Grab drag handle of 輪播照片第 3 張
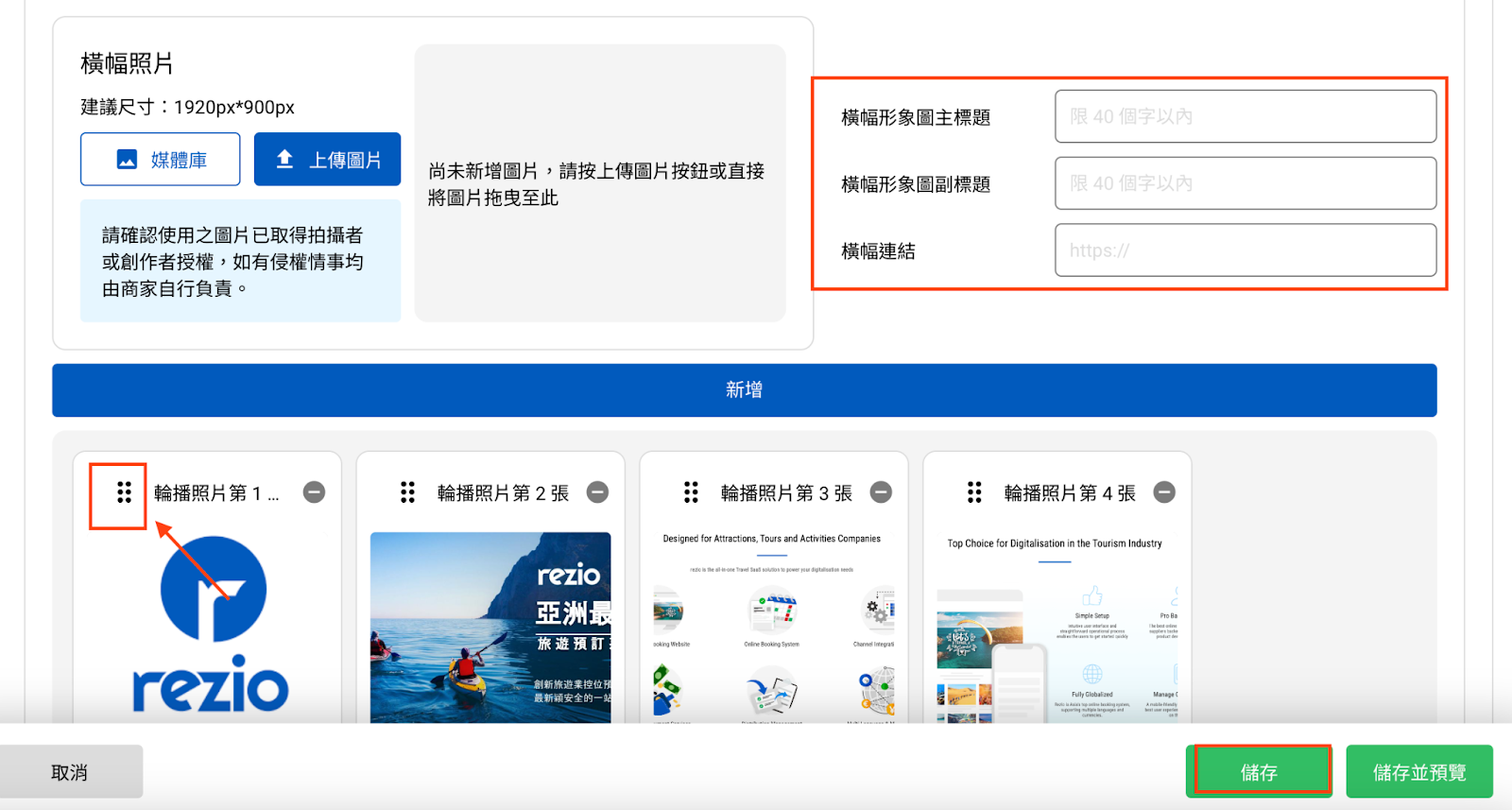The width and height of the screenshot is (1512, 810). (x=691, y=492)
